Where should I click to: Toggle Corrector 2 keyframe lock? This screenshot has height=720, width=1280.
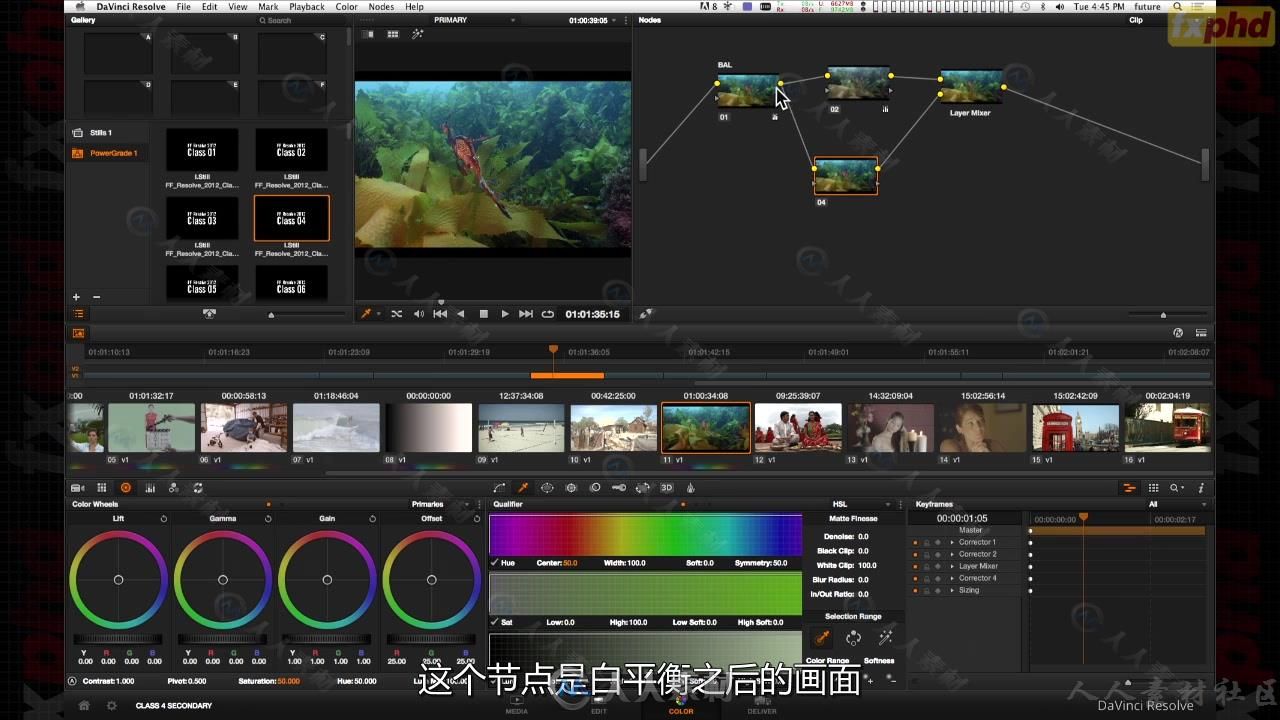(926, 554)
